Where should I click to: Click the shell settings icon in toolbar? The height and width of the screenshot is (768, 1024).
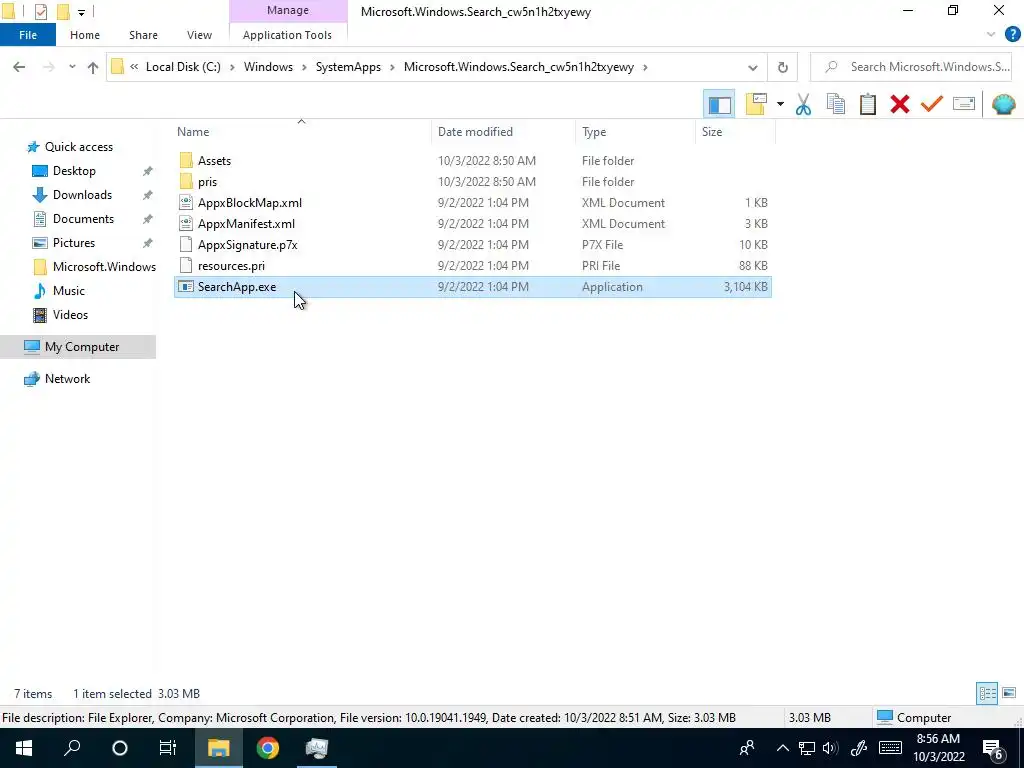1003,104
